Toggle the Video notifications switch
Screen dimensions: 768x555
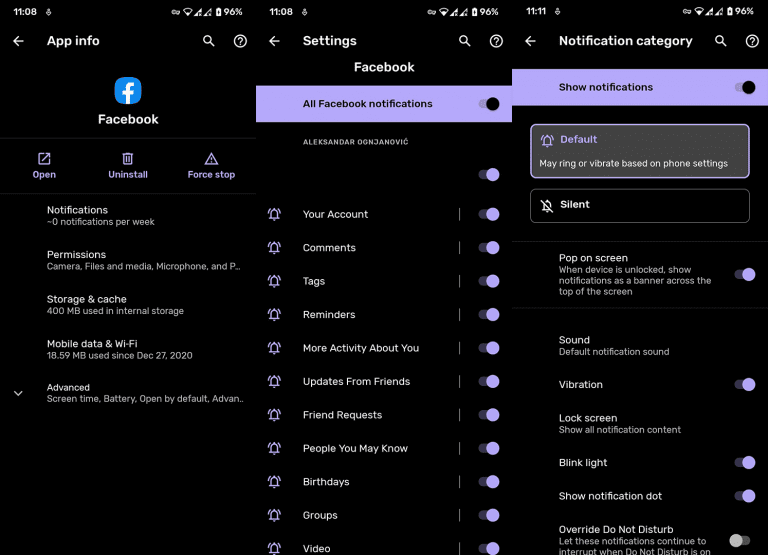489,549
